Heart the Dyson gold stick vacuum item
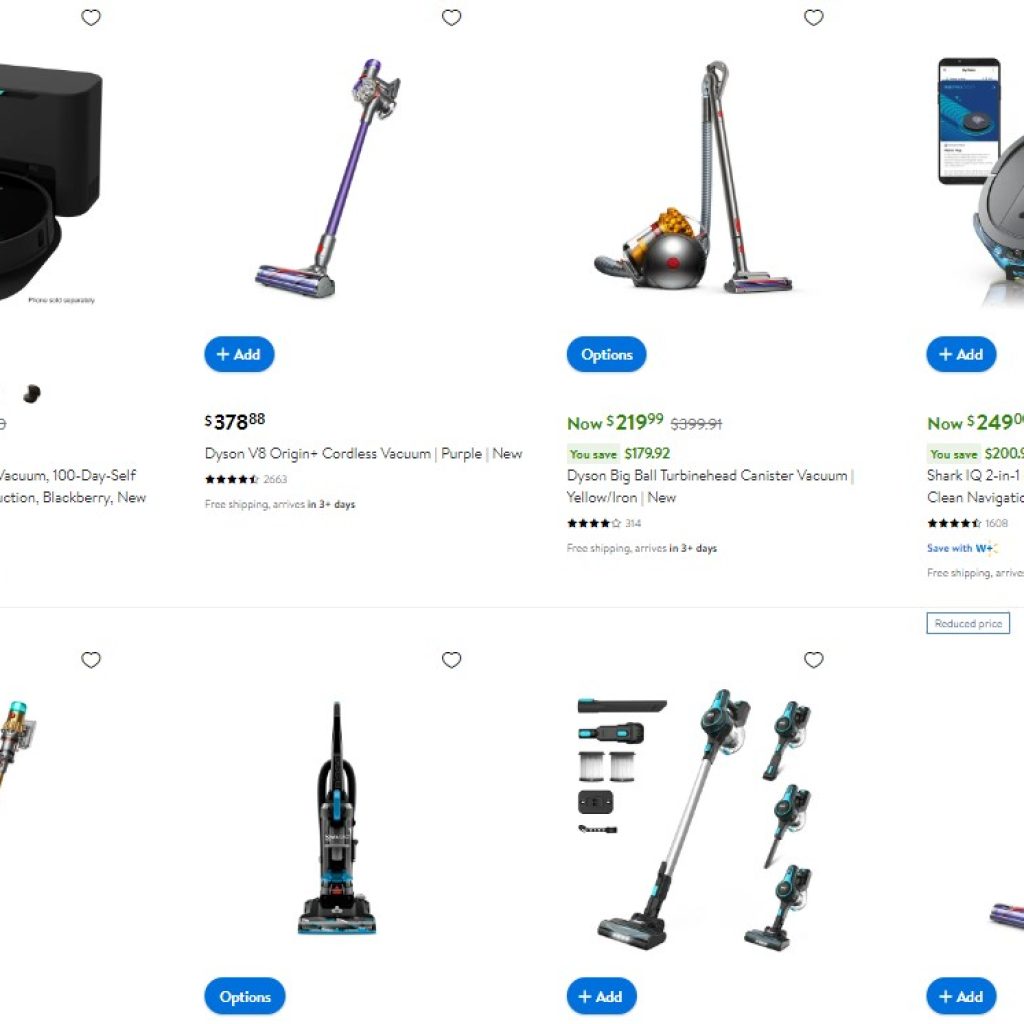 coord(91,660)
